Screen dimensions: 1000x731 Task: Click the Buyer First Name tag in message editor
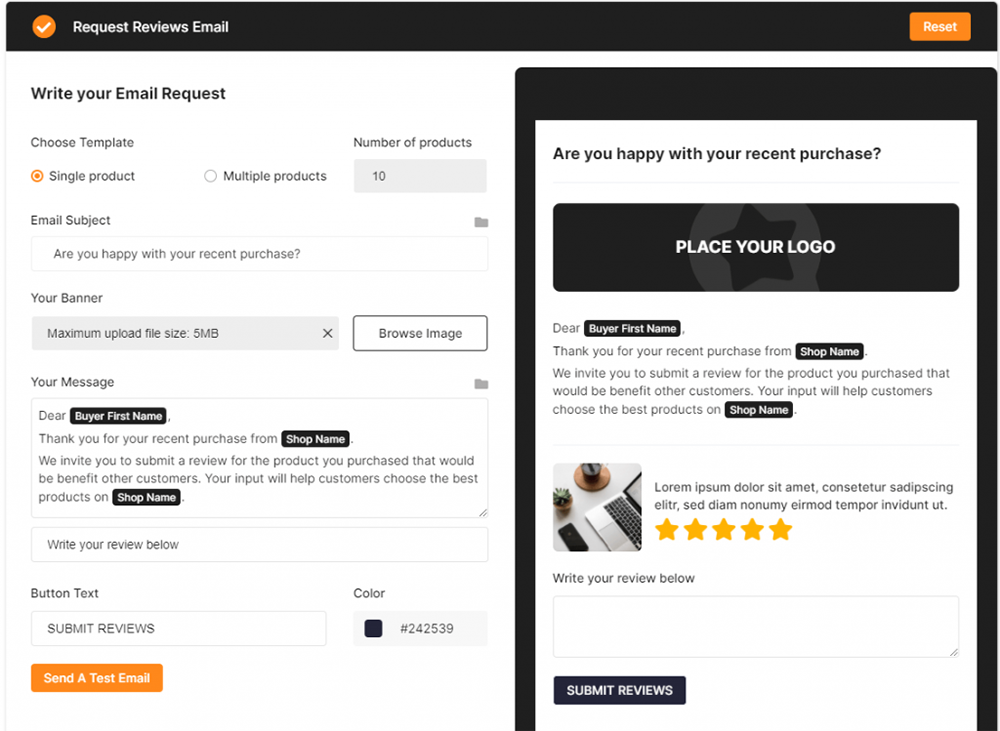click(119, 416)
